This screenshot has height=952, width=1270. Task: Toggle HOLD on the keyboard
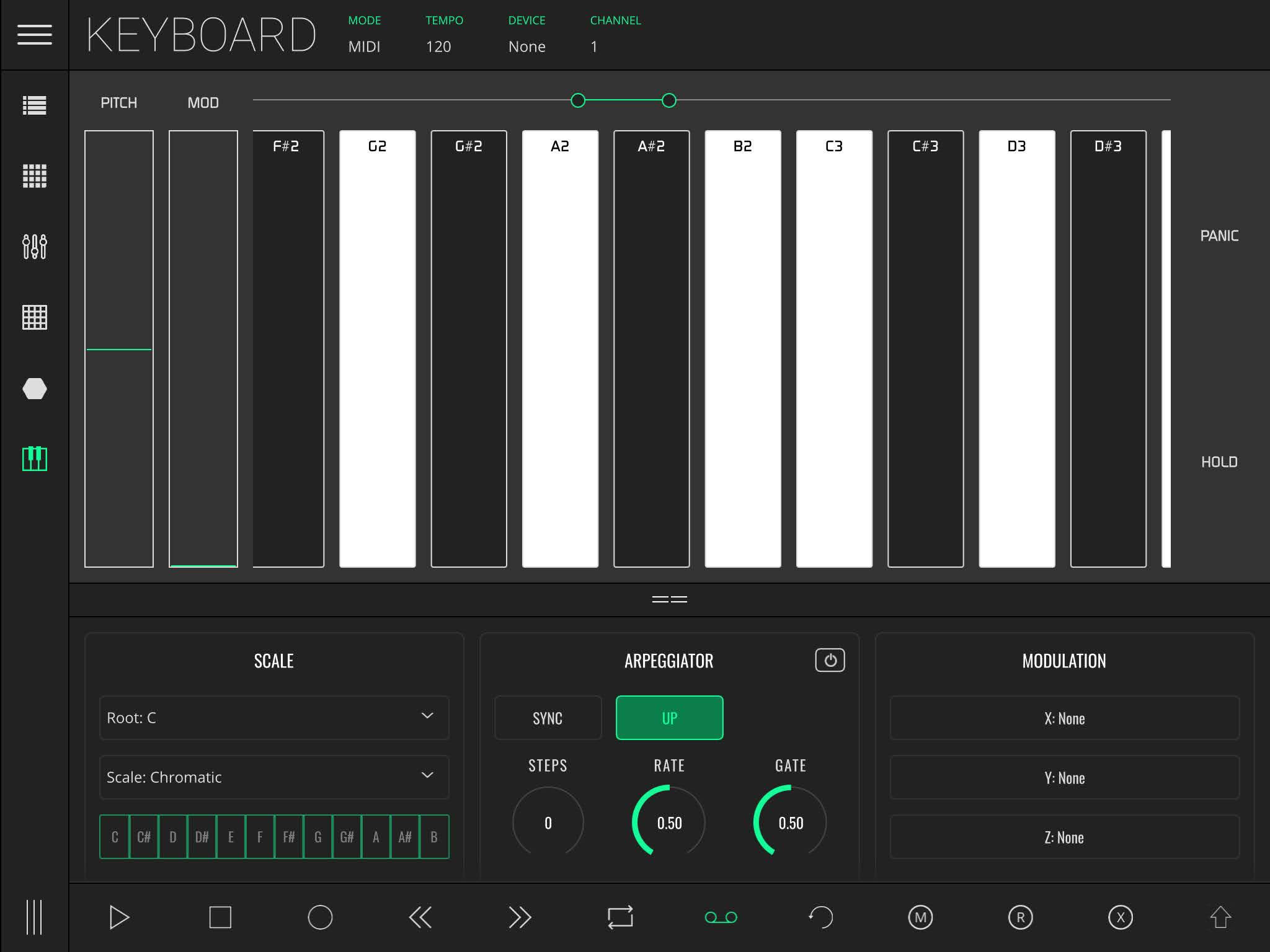point(1219,462)
